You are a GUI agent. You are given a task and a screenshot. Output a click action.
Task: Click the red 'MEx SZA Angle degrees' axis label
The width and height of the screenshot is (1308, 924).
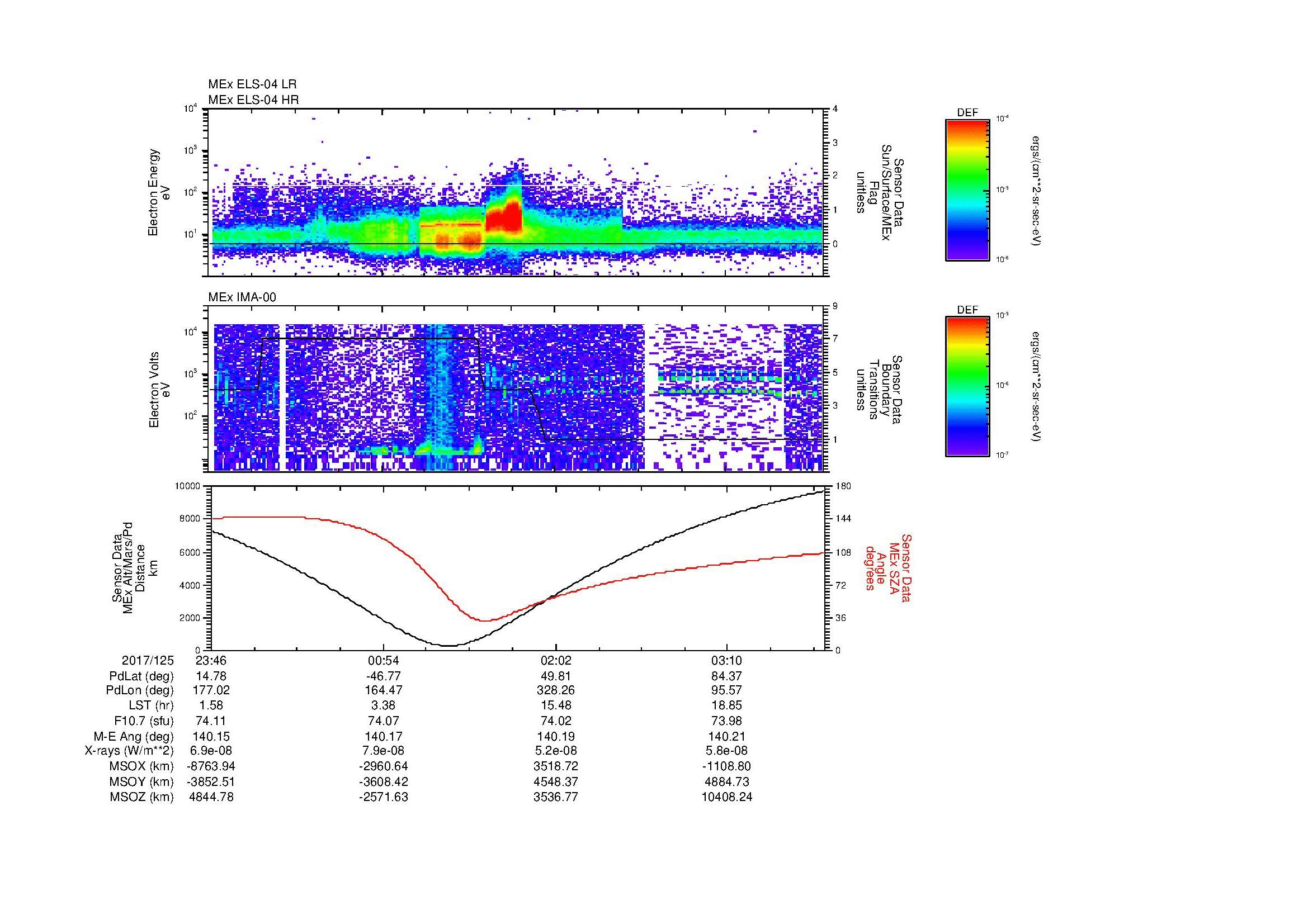click(x=887, y=567)
